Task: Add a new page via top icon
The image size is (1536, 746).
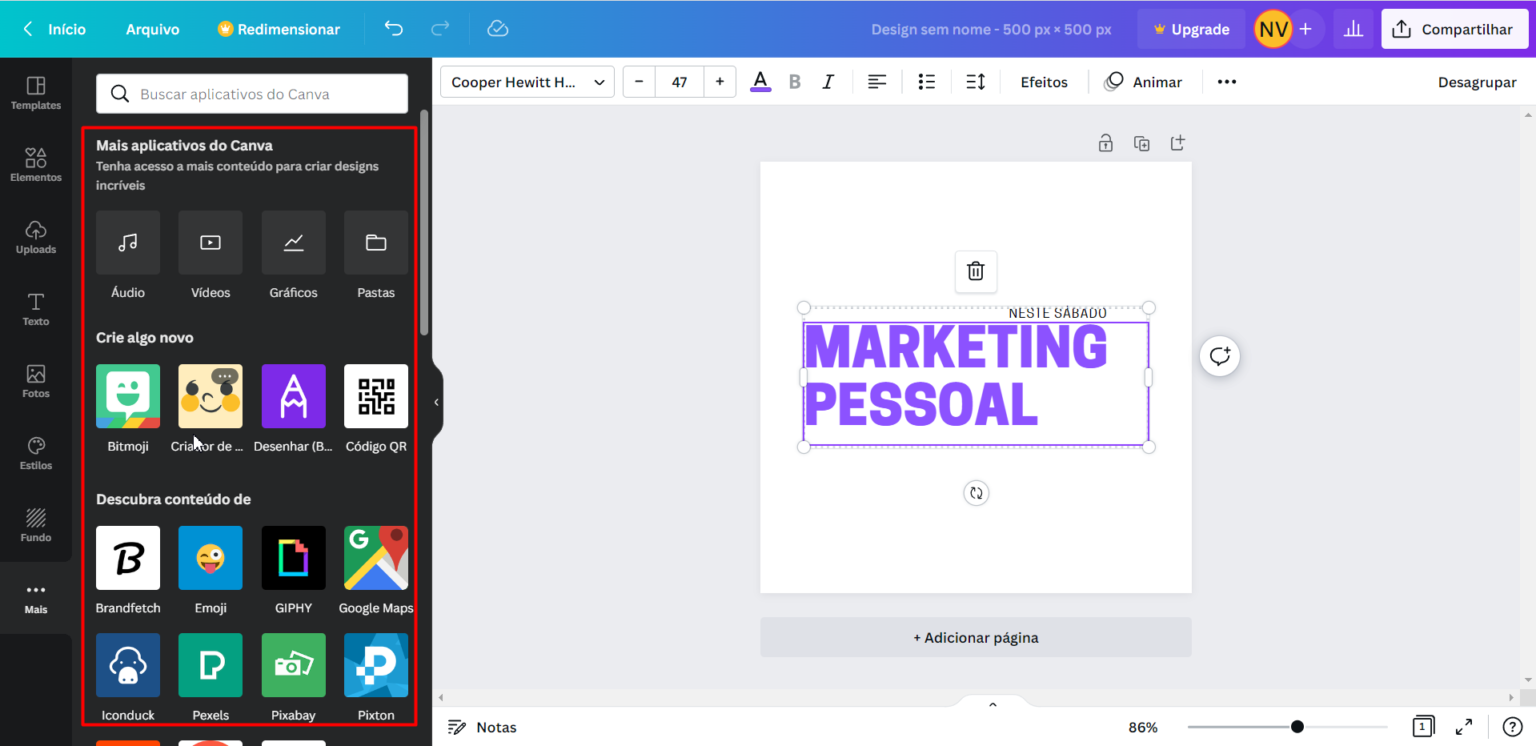Action: (1178, 143)
